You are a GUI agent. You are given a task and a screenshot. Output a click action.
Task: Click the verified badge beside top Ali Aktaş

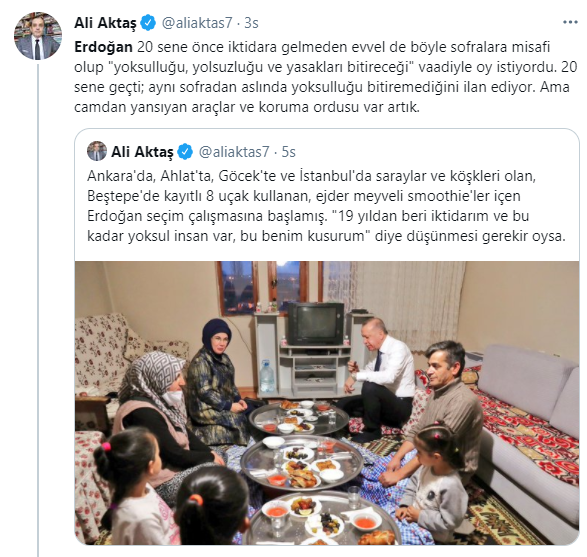tap(148, 23)
